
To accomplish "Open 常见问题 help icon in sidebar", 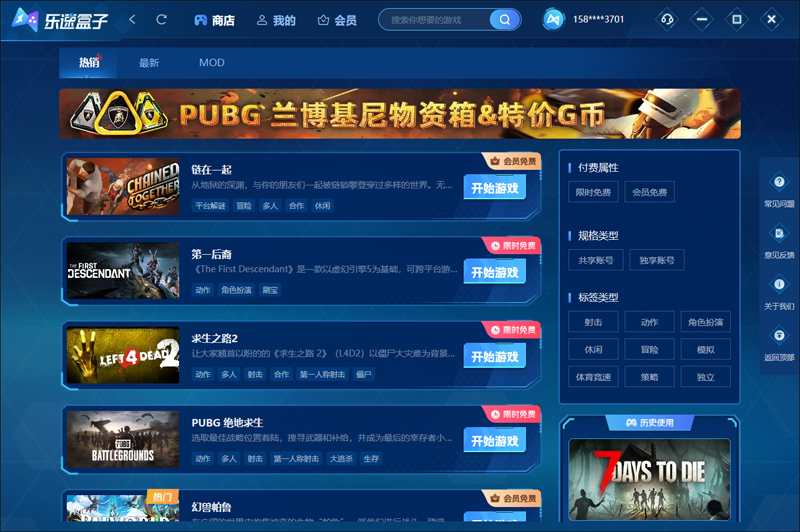I will [x=779, y=182].
